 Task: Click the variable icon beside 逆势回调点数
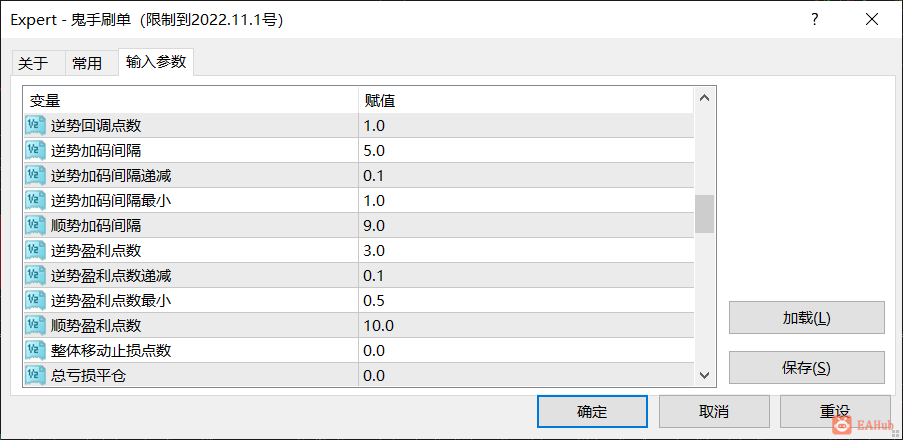pos(35,125)
